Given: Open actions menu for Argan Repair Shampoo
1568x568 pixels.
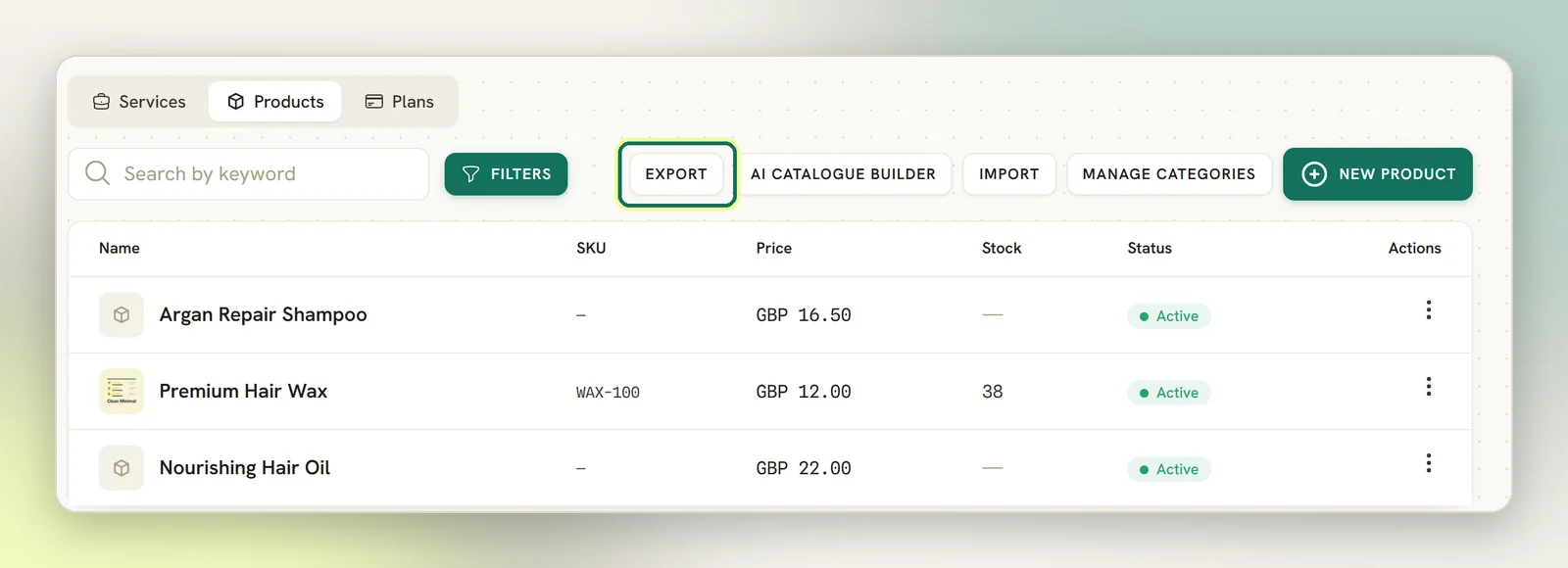Looking at the screenshot, I should tap(1428, 310).
